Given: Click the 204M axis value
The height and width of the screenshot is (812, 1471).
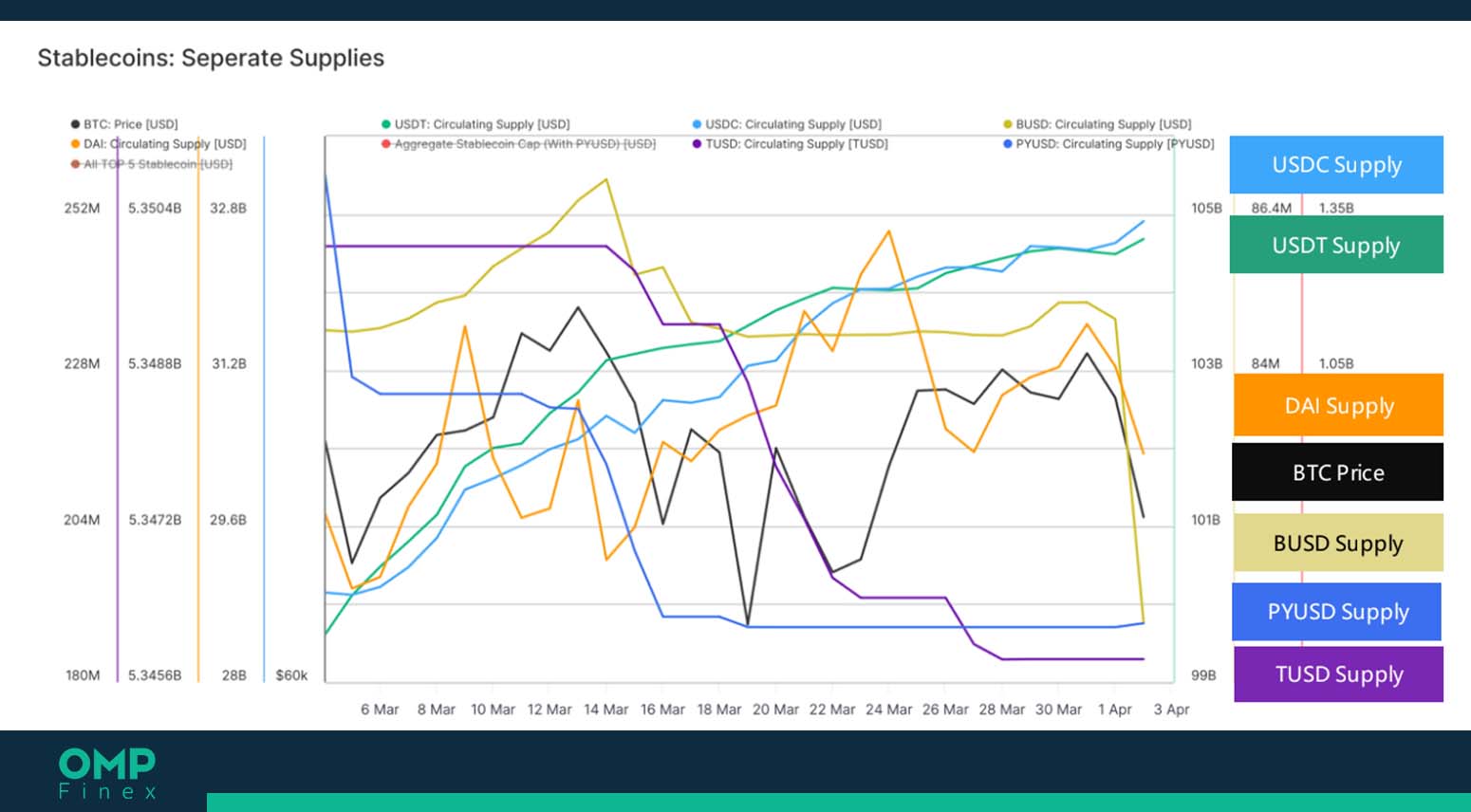Looking at the screenshot, I should (82, 520).
